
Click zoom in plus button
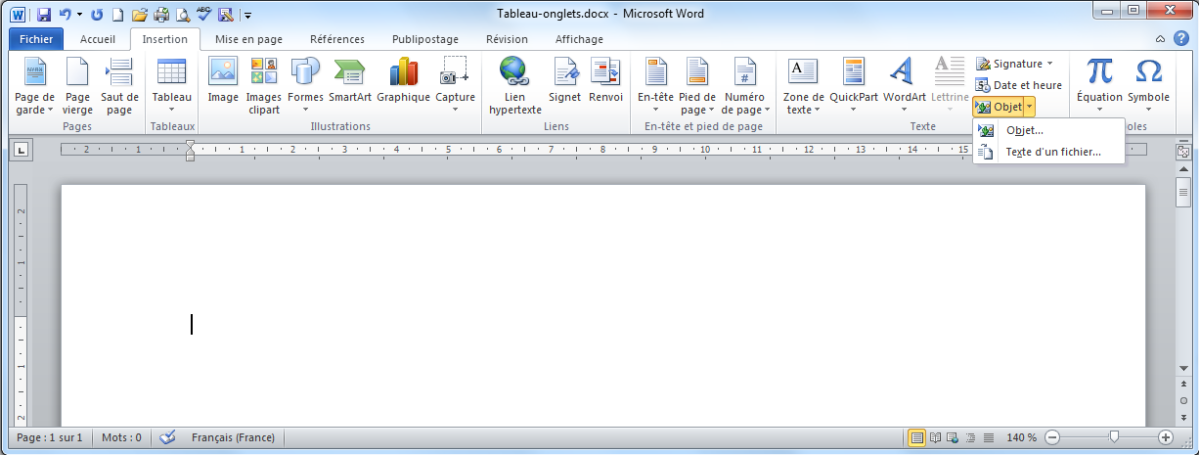point(1165,438)
